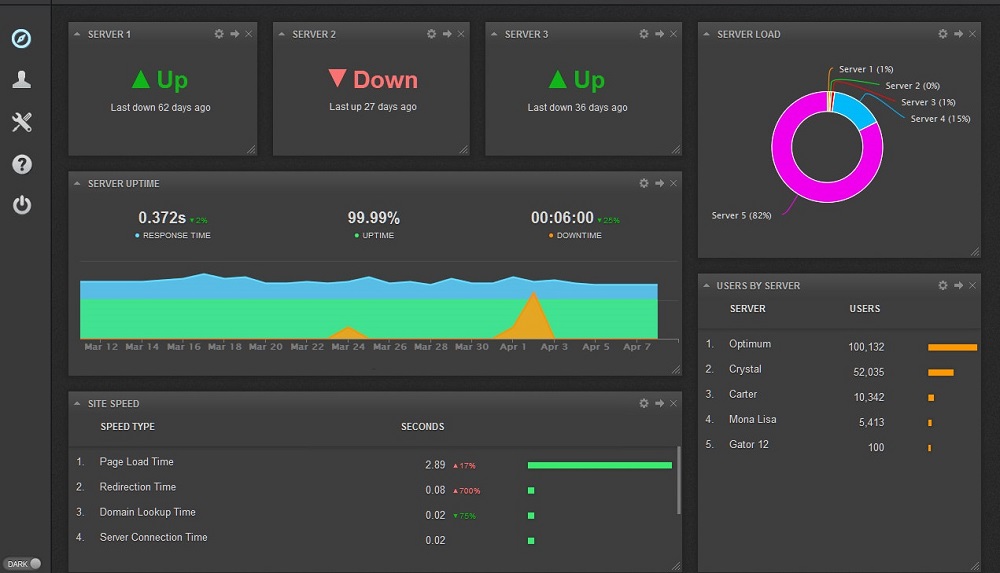The width and height of the screenshot is (1000, 573).
Task: Toggle Response Time legend series
Action: 174,235
